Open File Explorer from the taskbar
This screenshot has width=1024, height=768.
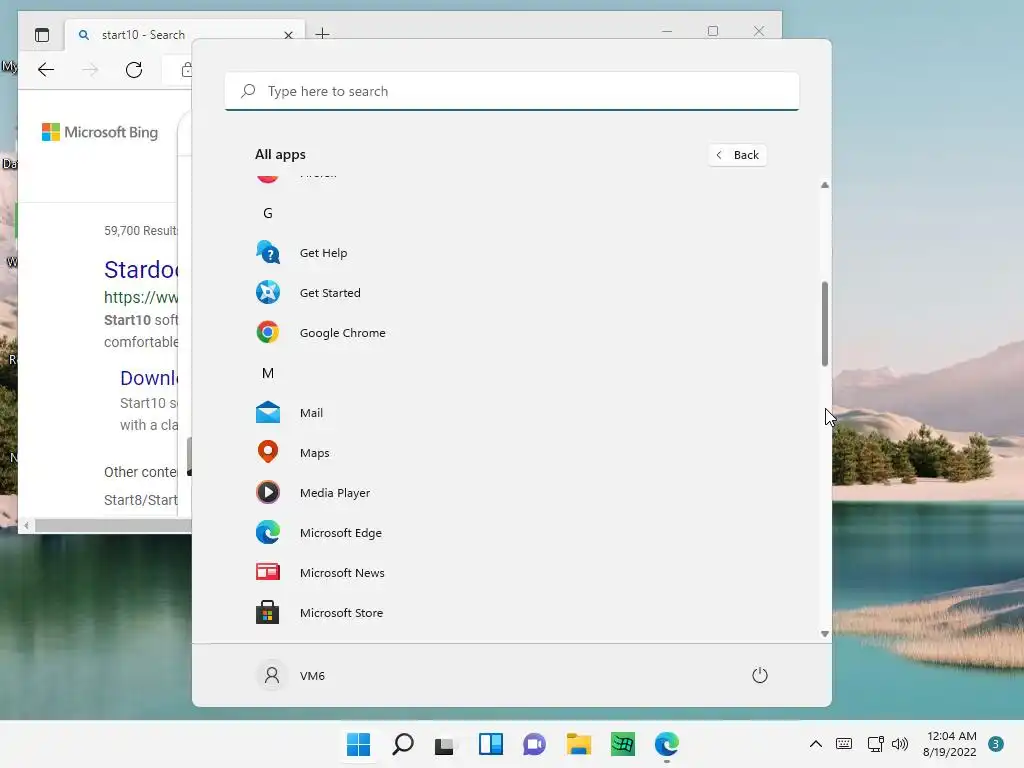pos(579,744)
